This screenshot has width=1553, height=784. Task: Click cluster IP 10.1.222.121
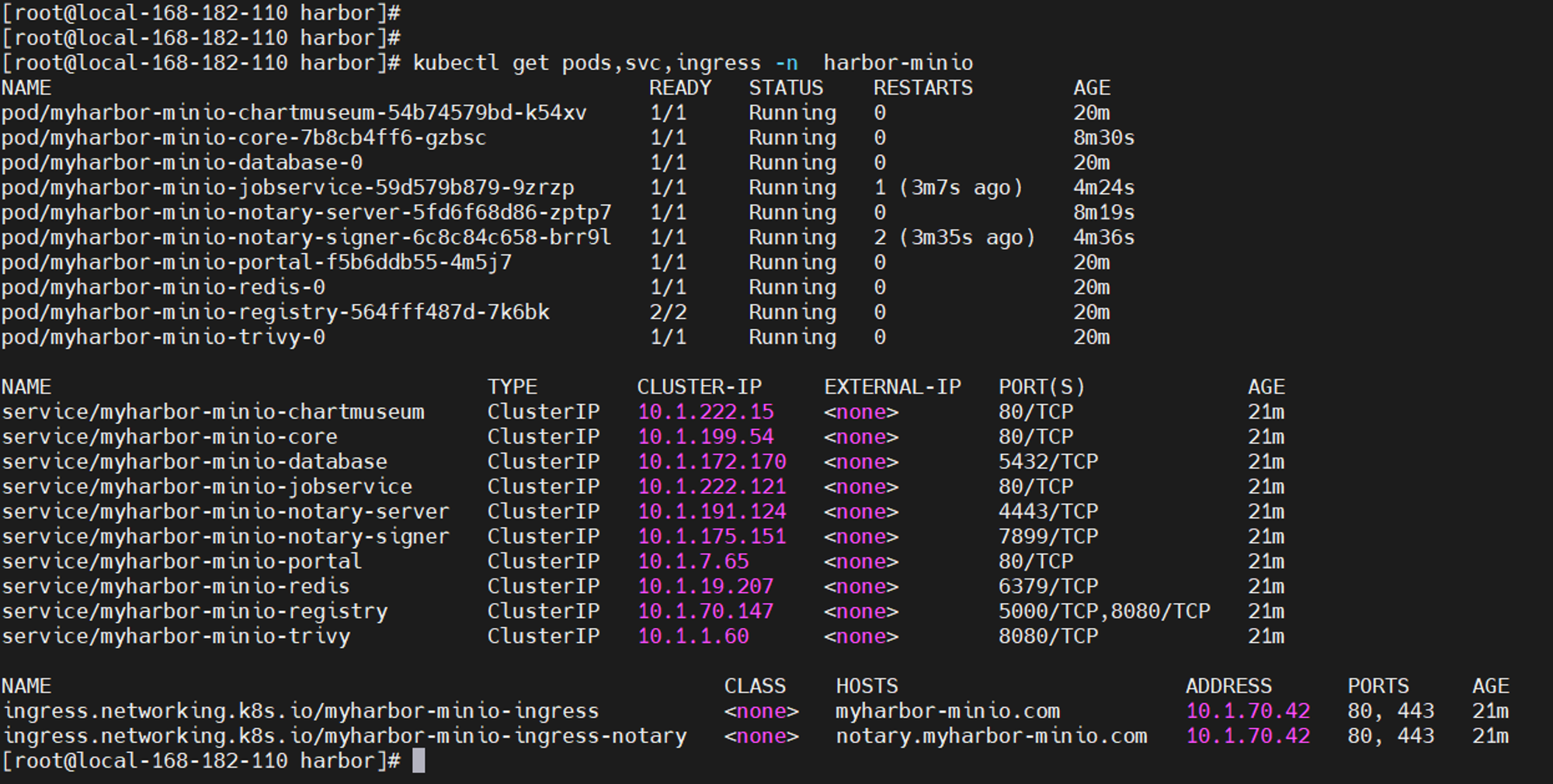[x=712, y=486]
